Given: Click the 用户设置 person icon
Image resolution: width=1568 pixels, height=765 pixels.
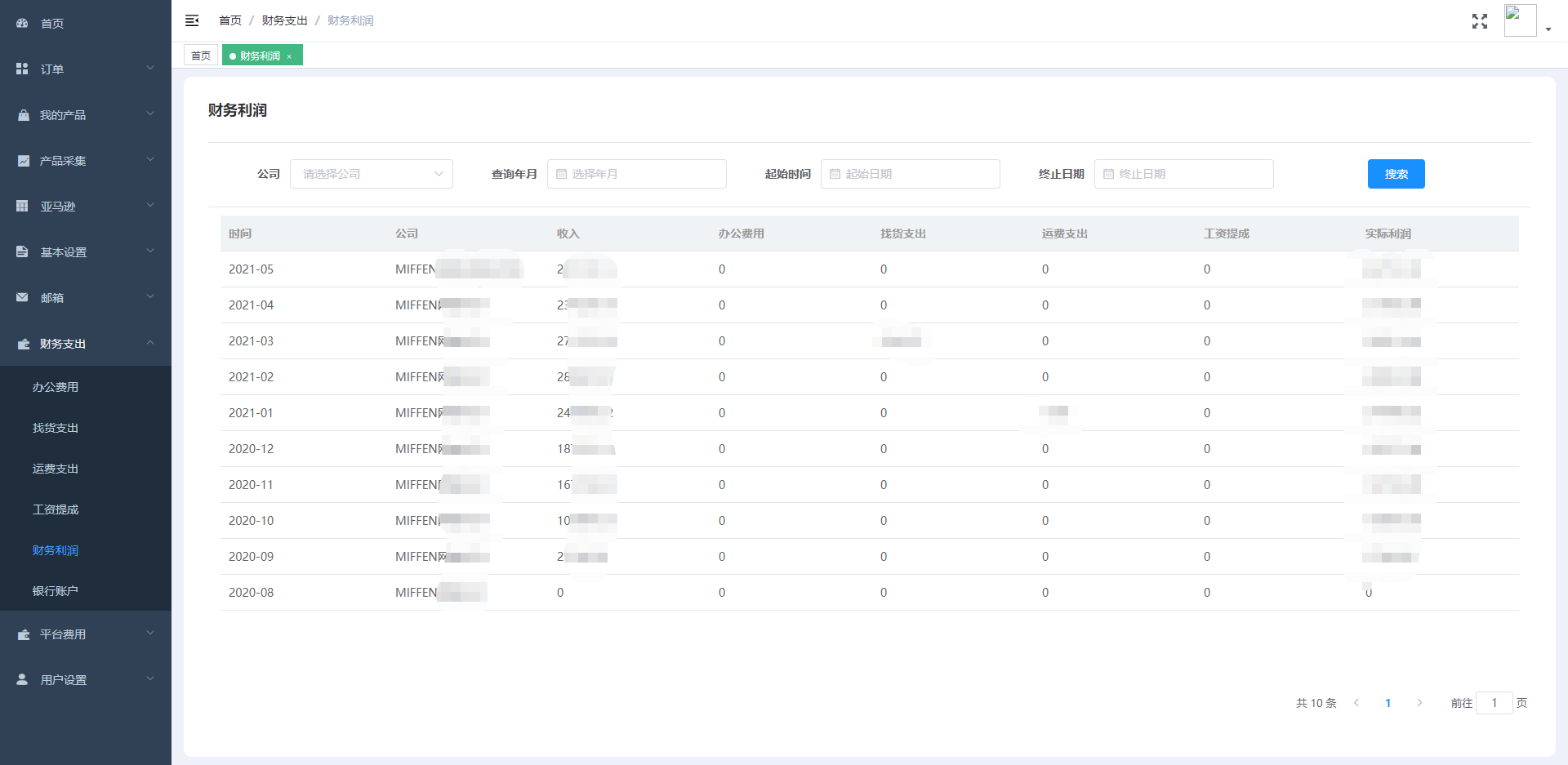Looking at the screenshot, I should point(22,679).
